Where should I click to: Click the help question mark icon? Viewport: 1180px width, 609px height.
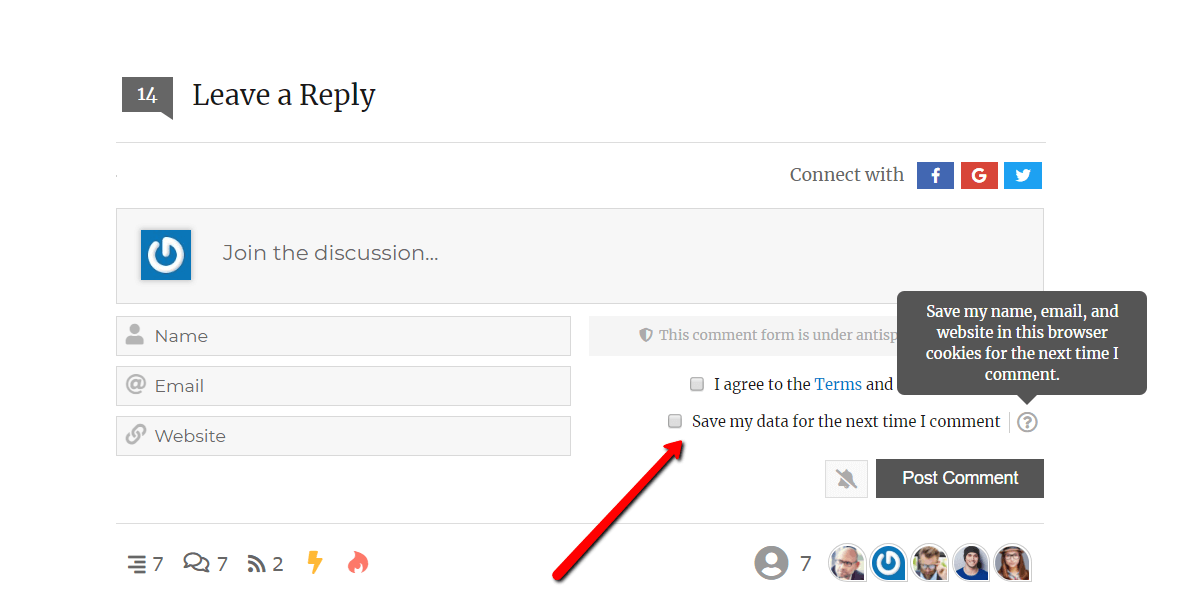(1027, 422)
